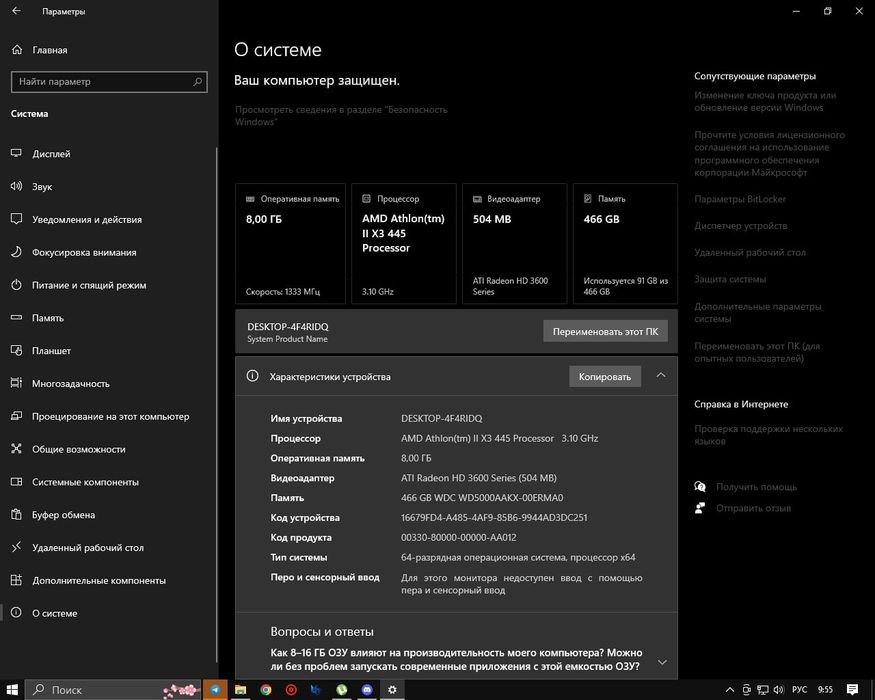Open the Безопасность Windows details link
The height and width of the screenshot is (700, 875).
(x=341, y=116)
